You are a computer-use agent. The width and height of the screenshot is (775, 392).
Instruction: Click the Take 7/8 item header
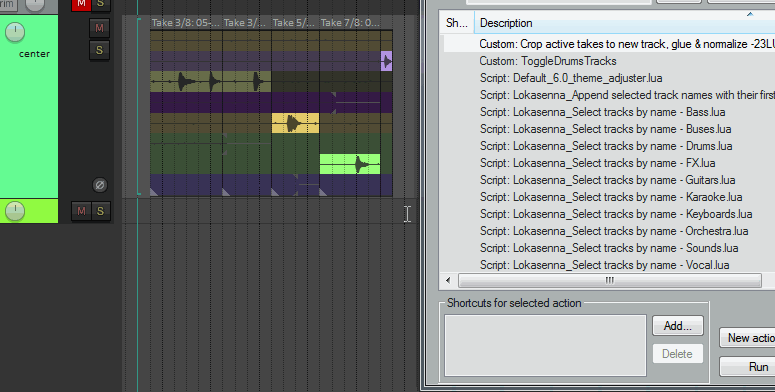(350, 23)
